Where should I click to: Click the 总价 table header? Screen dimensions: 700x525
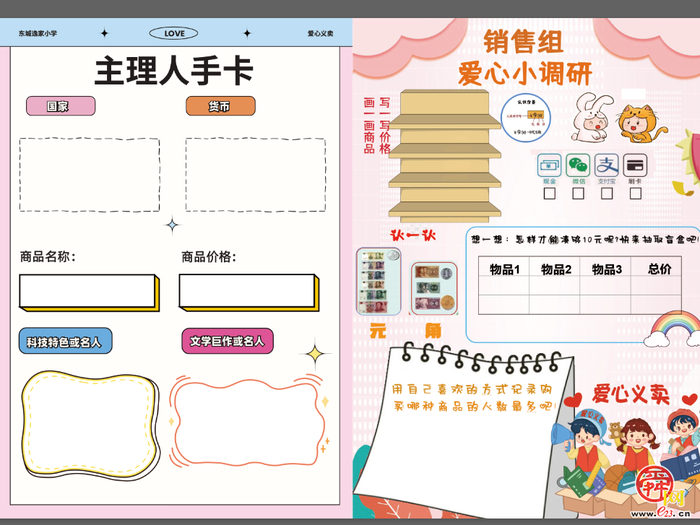point(659,270)
